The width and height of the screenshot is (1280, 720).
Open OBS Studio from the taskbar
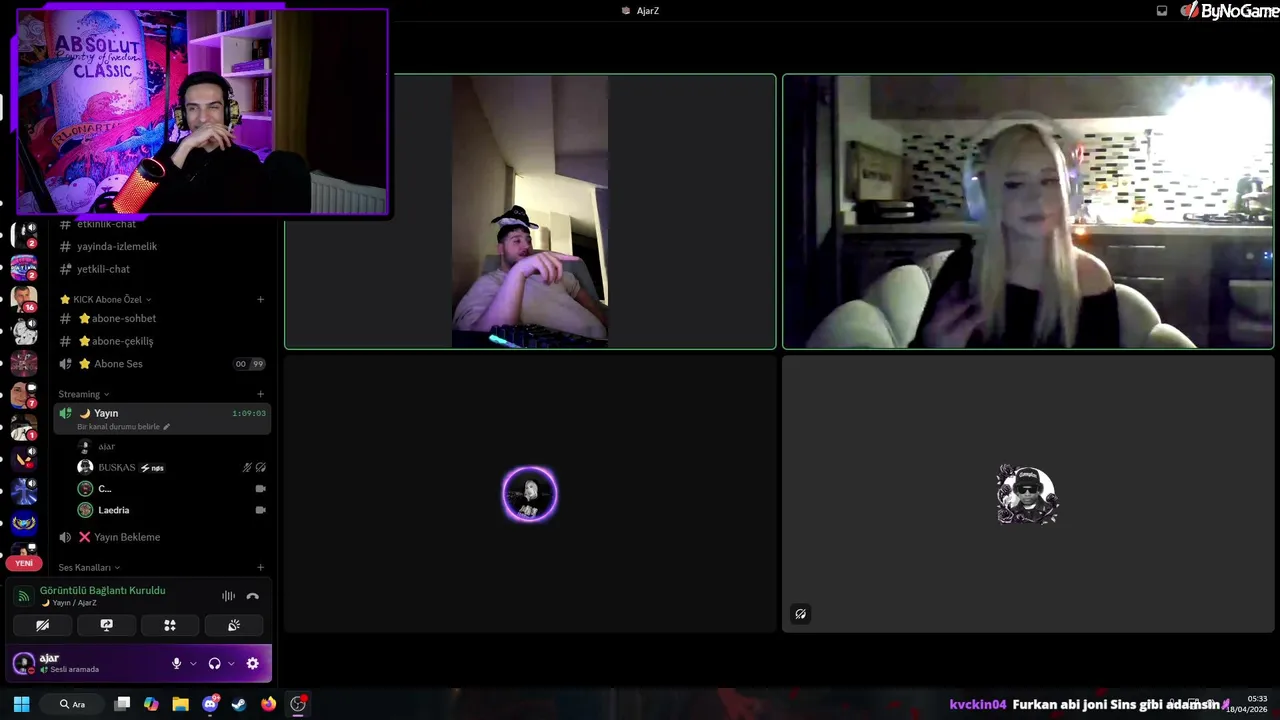[x=298, y=704]
